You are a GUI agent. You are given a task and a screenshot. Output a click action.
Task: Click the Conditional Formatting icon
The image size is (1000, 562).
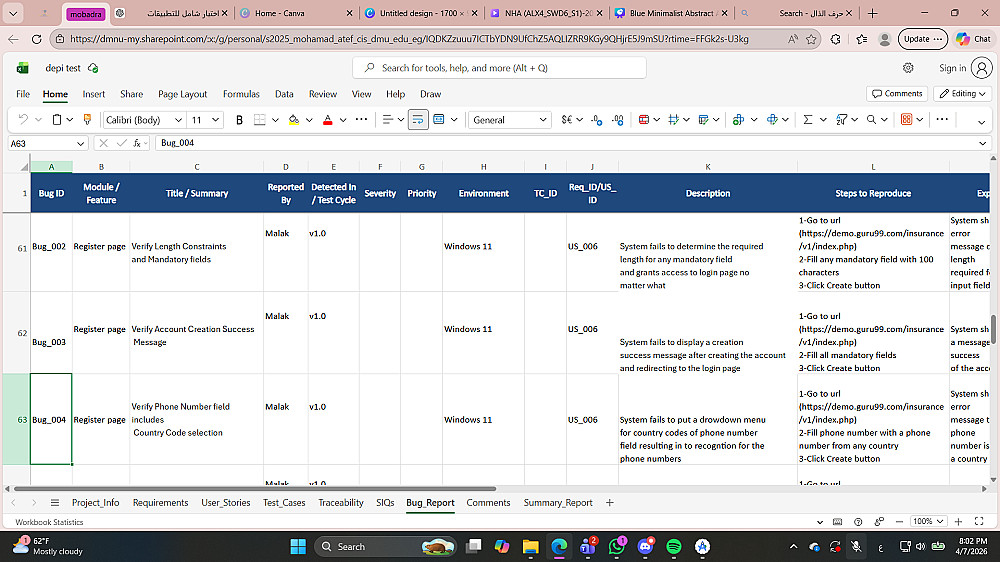(x=643, y=119)
